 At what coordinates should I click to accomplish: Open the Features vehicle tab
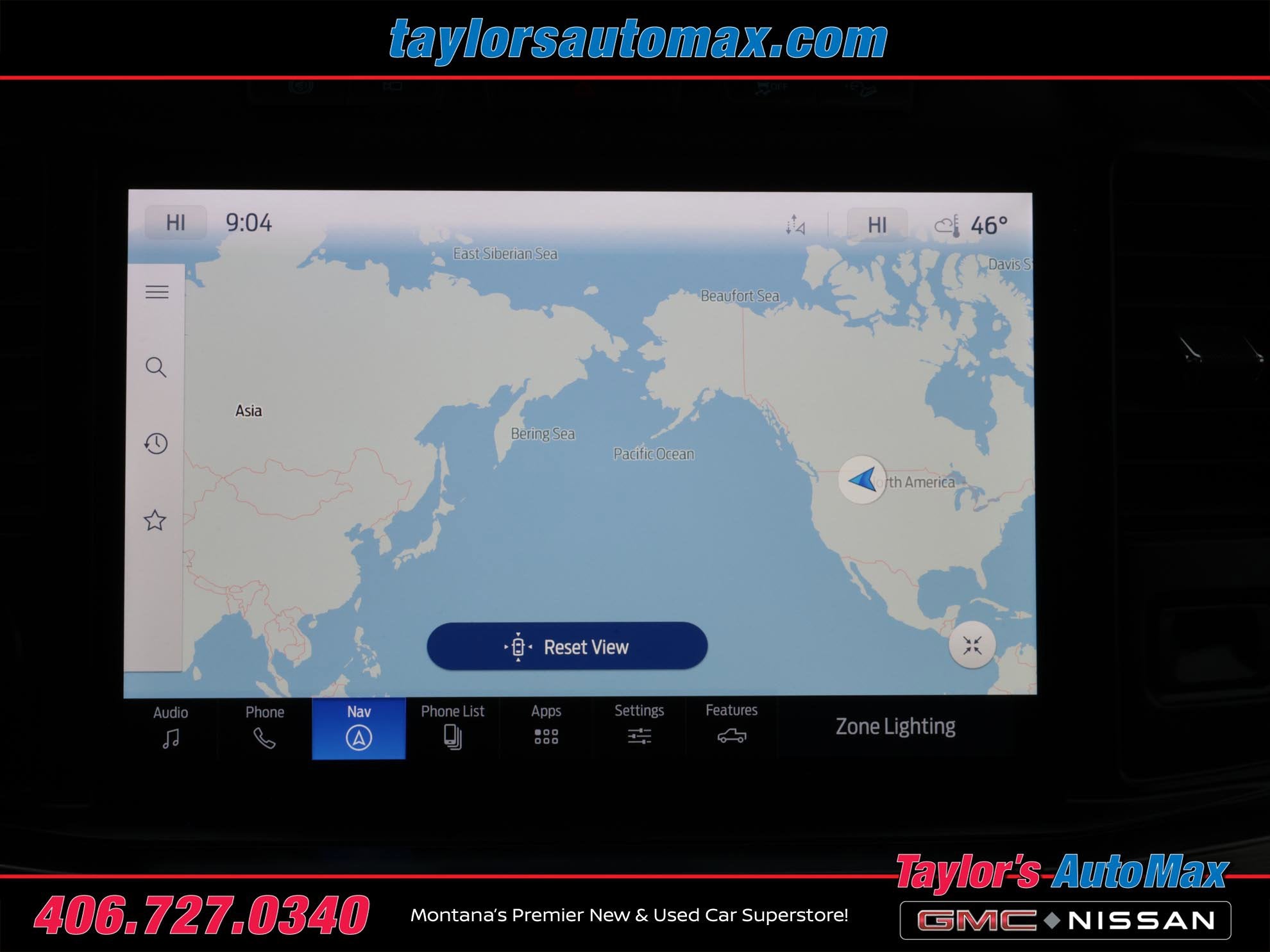click(x=731, y=726)
